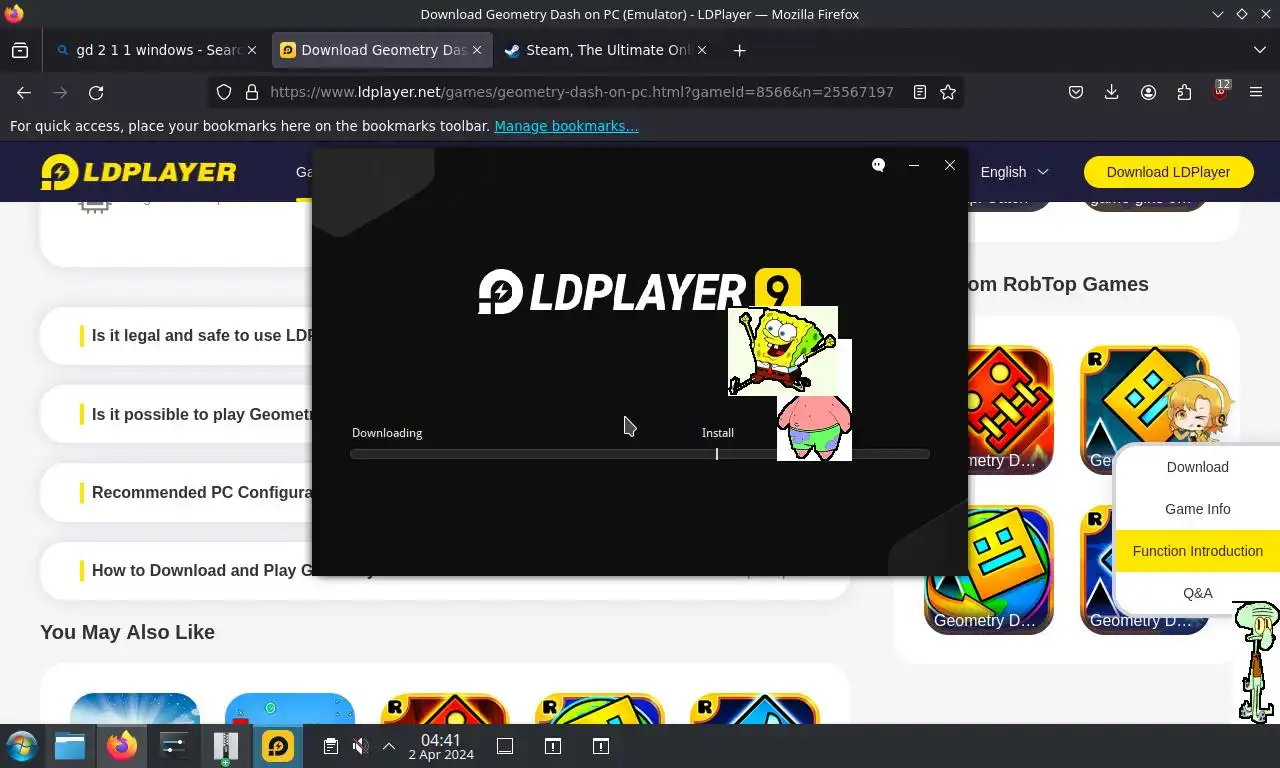Click the taskbar clock showing 04:41

tap(441, 747)
